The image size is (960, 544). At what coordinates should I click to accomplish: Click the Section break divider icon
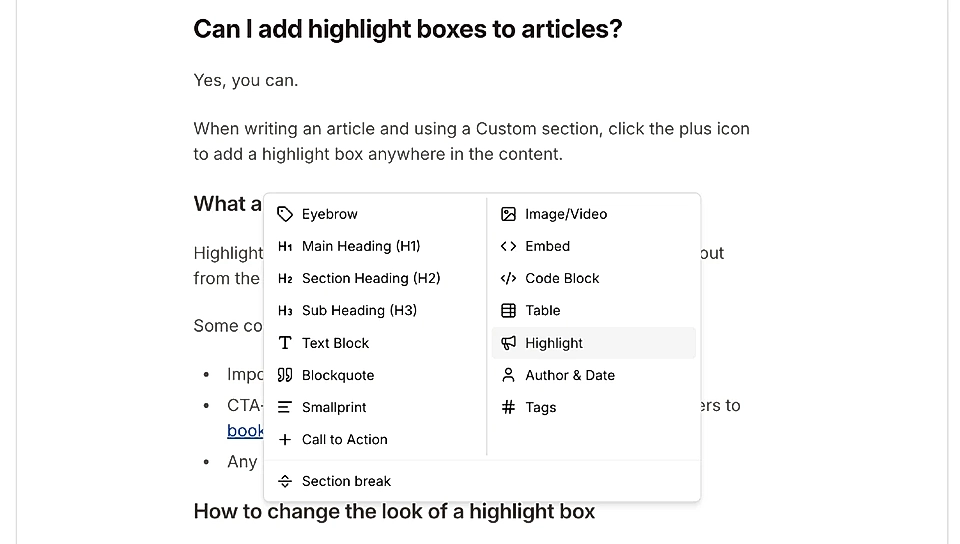pos(285,481)
